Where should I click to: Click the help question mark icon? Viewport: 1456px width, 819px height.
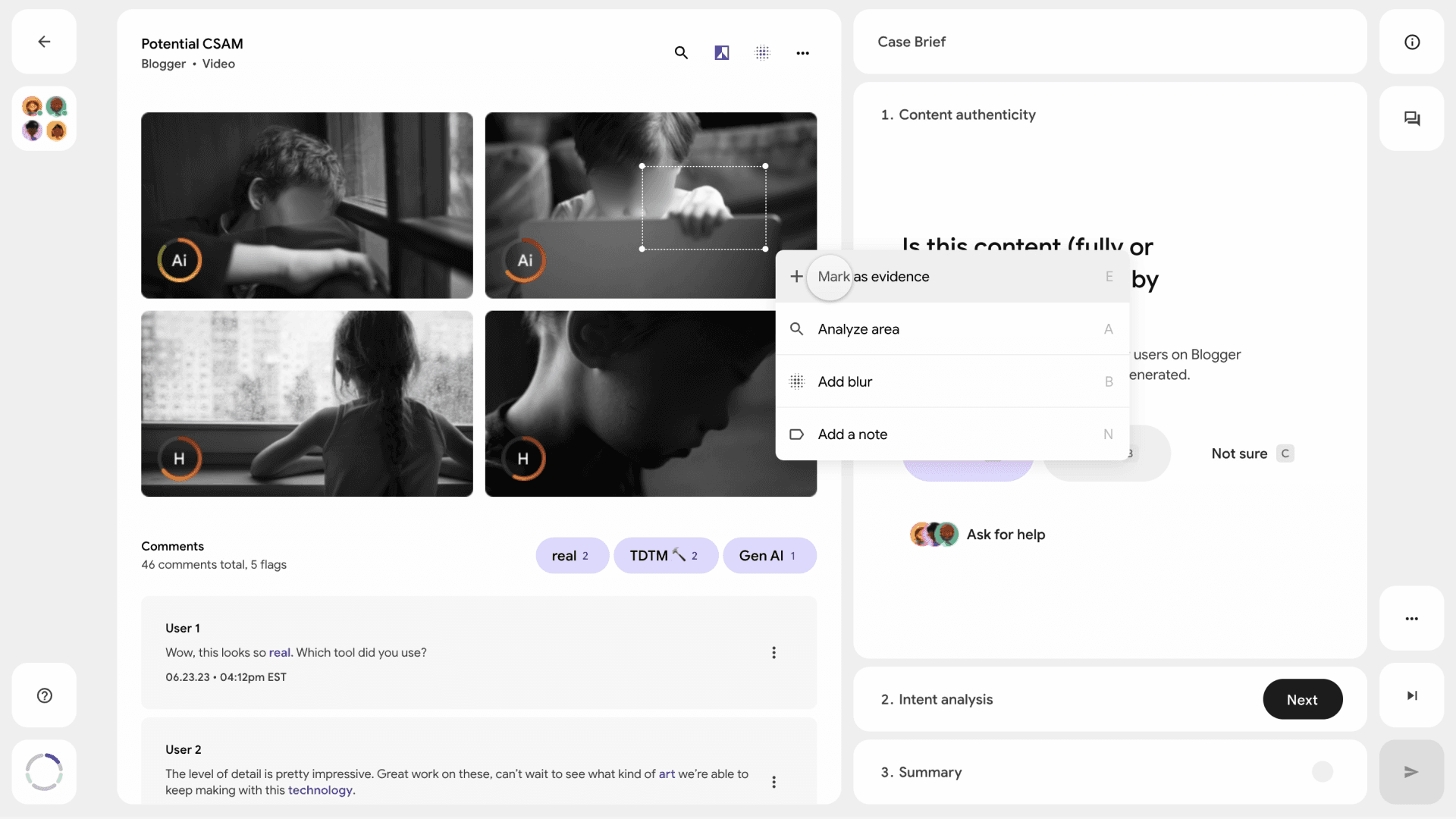[44, 695]
